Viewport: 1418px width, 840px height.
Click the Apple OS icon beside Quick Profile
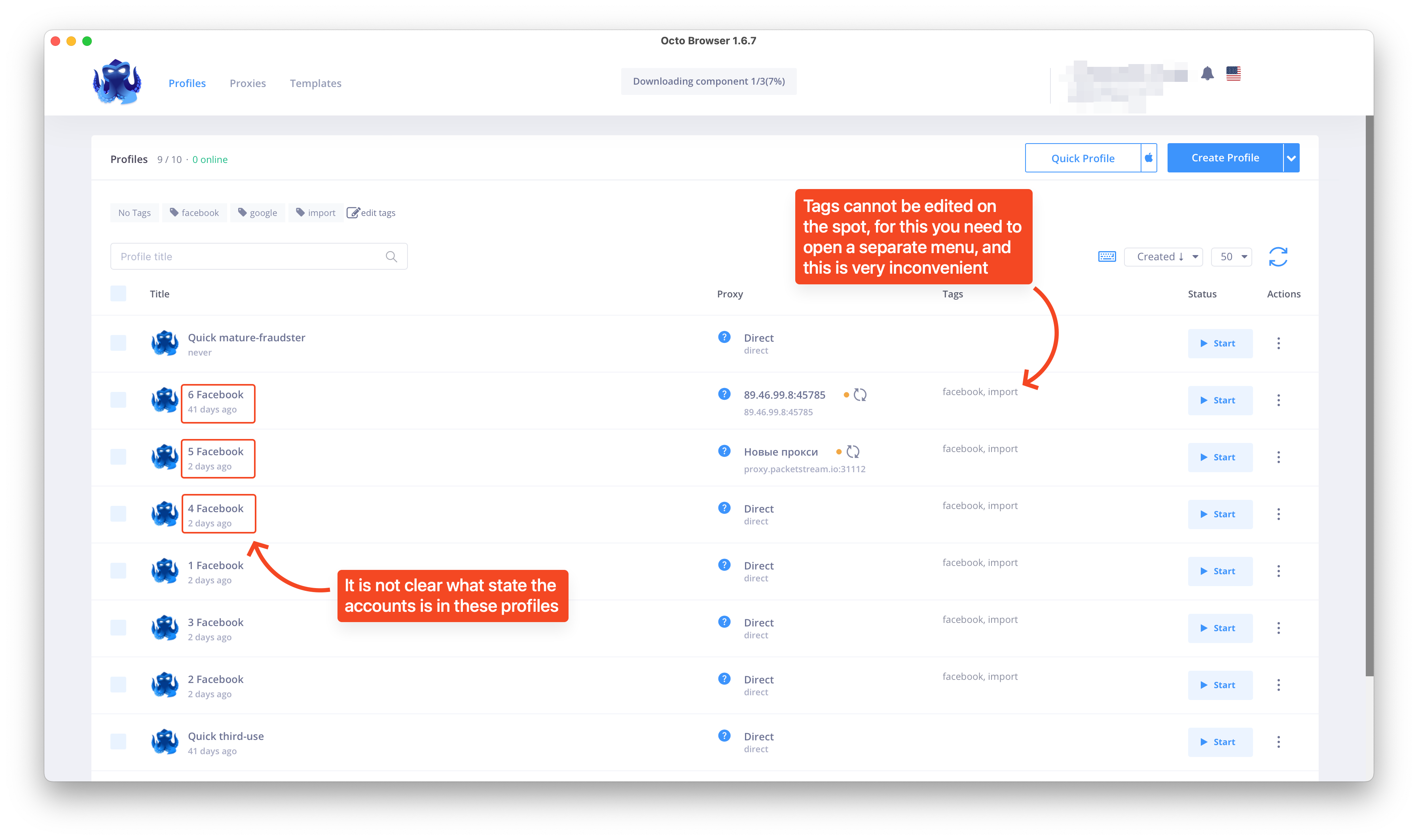1149,158
